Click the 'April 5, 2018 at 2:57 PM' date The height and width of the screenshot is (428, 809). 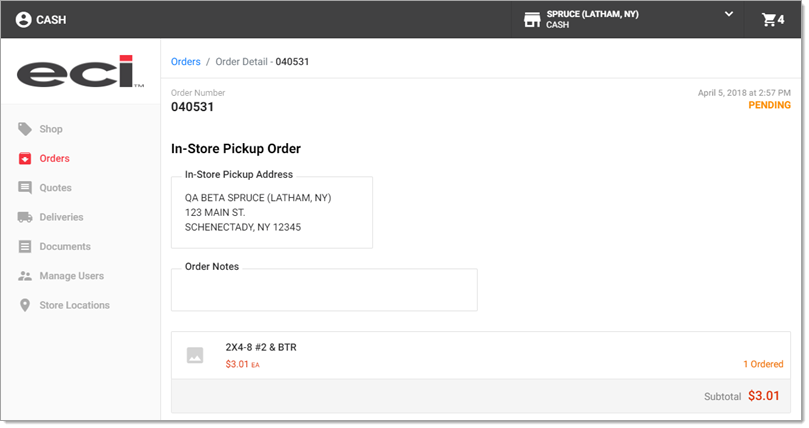click(x=744, y=93)
